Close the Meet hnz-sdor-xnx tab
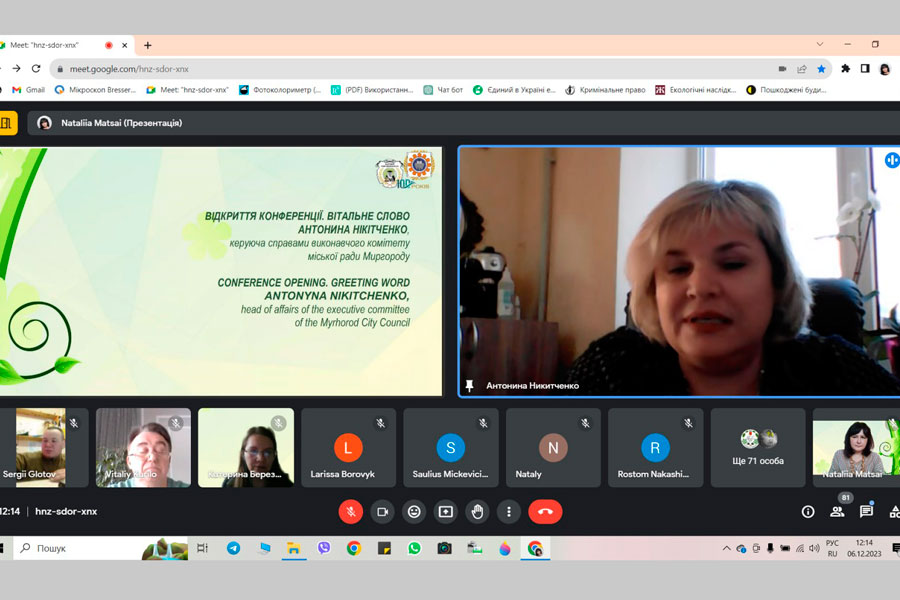The height and width of the screenshot is (600, 900). [125, 45]
